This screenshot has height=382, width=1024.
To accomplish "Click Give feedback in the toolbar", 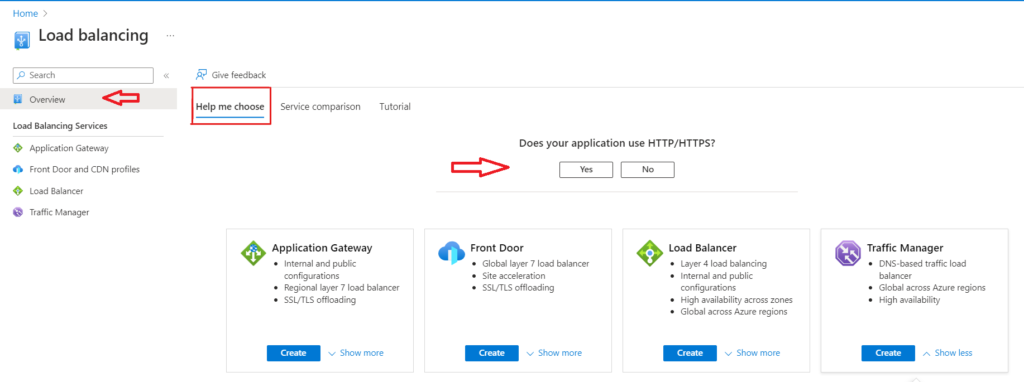I will [231, 75].
